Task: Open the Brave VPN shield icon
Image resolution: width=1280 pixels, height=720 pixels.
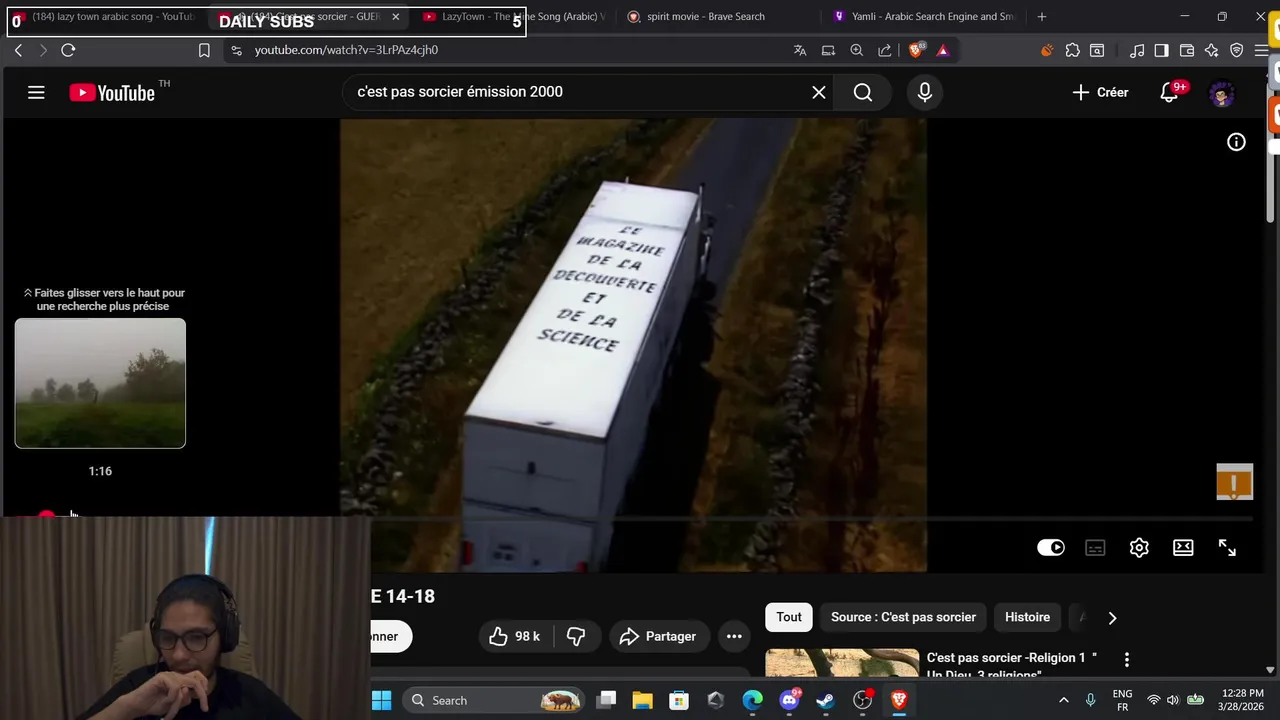Action: tap(1237, 50)
